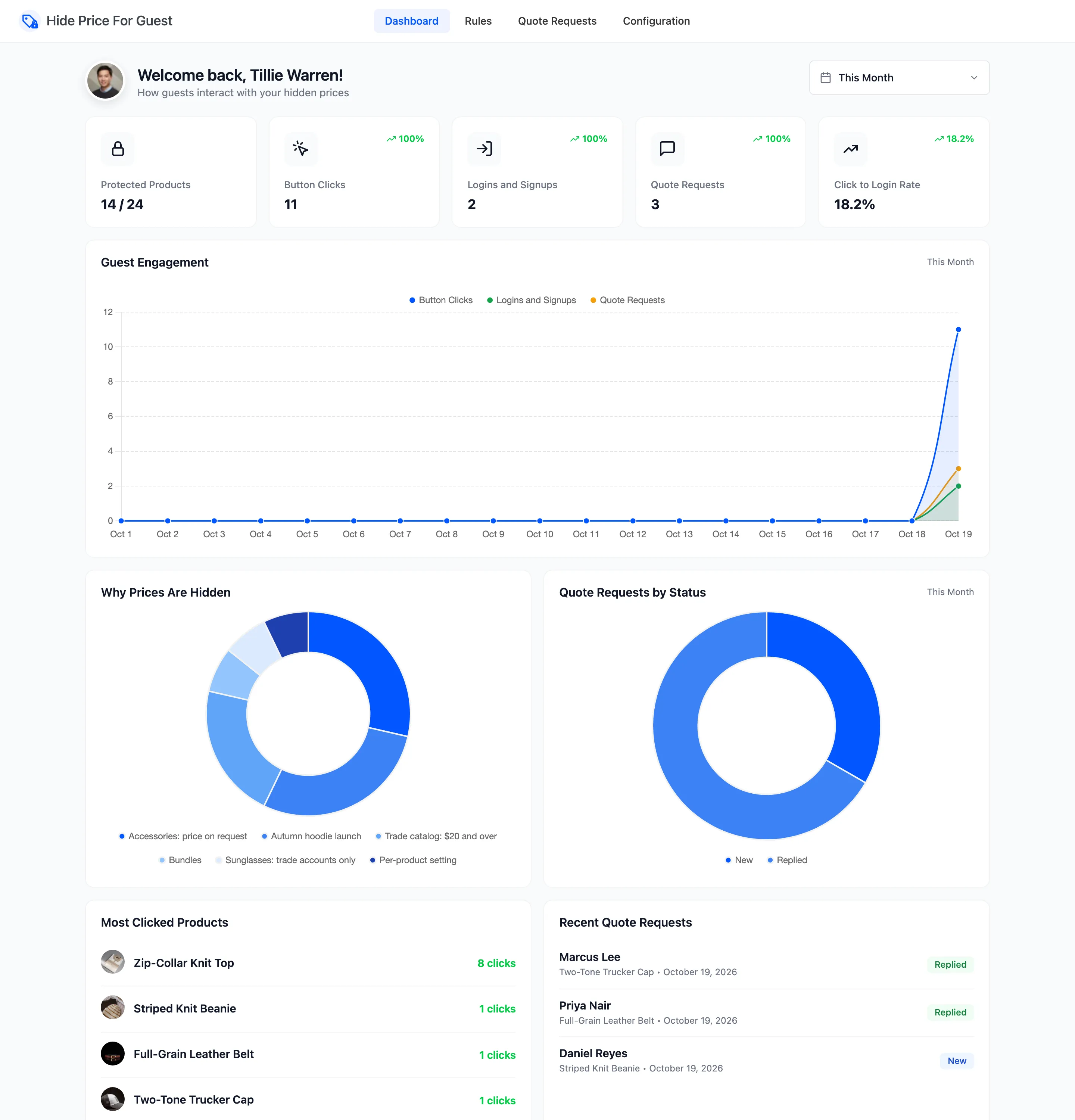
Task: Go to the Quote Requests tab
Action: pos(557,21)
